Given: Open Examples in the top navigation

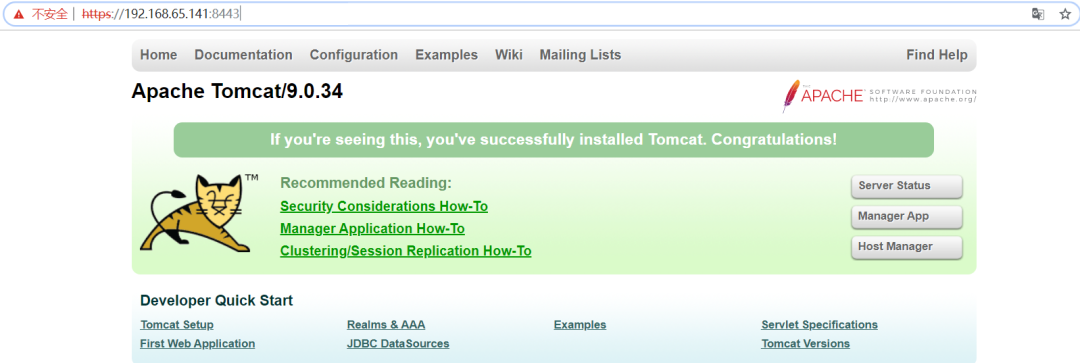Looking at the screenshot, I should [446, 55].
